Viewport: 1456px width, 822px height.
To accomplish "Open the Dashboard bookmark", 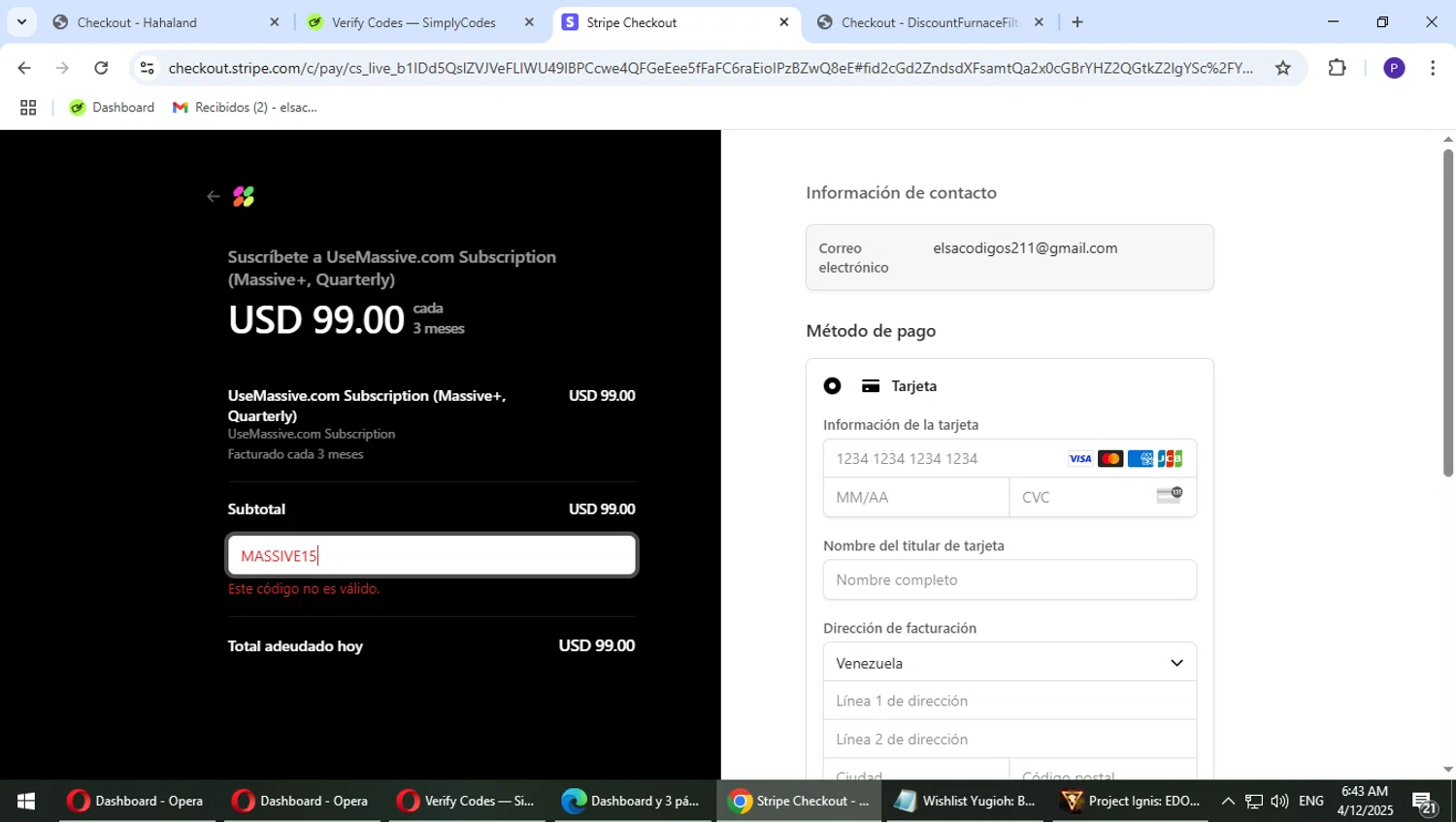I will pos(112,108).
